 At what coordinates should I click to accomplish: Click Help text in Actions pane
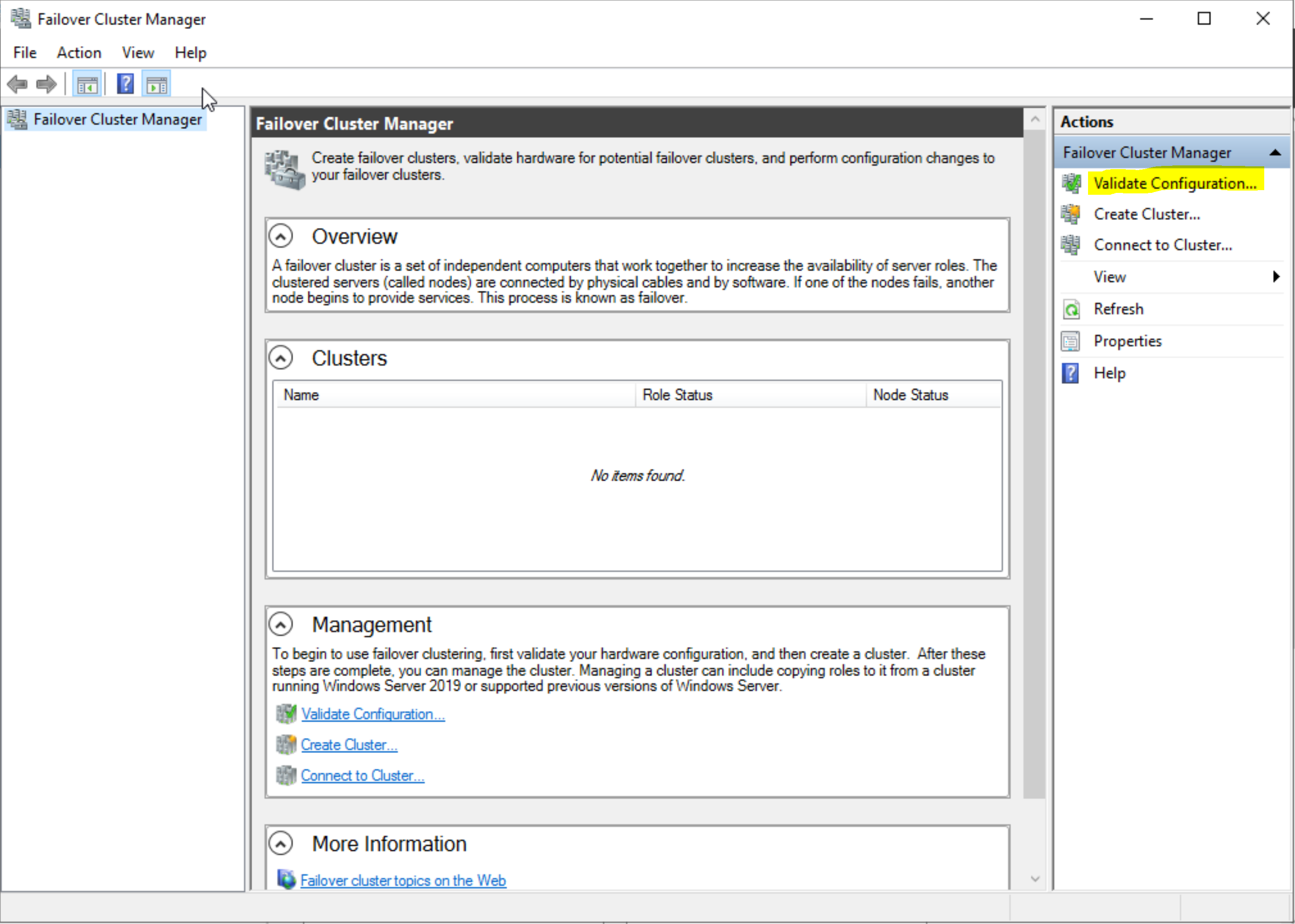pyautogui.click(x=1110, y=373)
